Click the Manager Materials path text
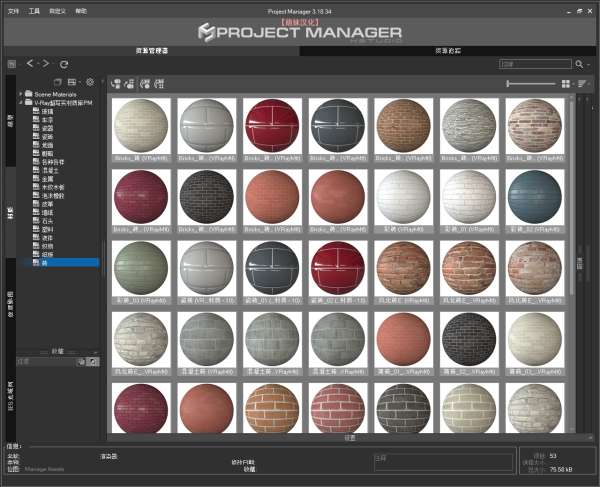The image size is (600, 487). tap(44, 469)
